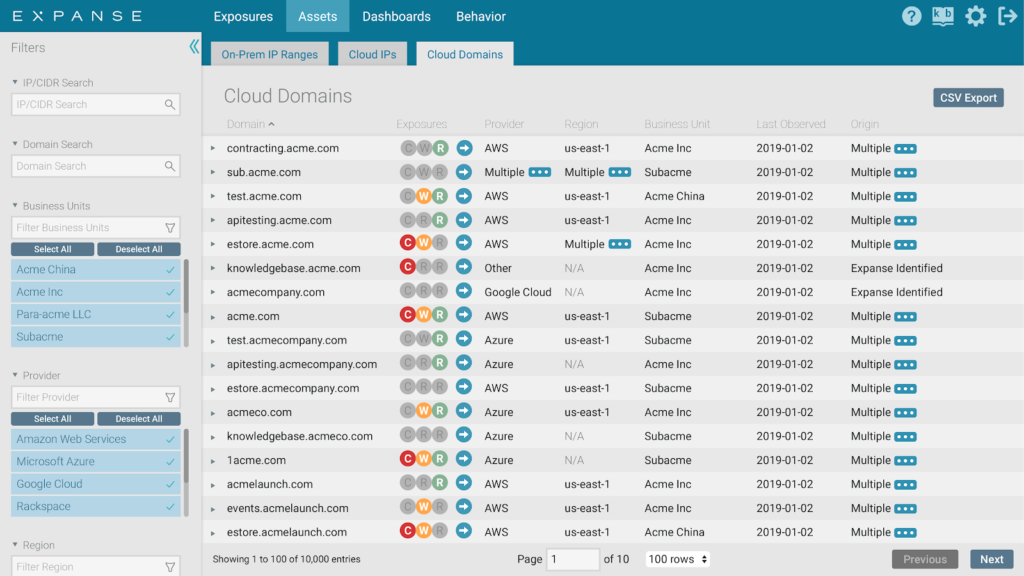1024x576 pixels.
Task: Click the blue arrow icon for sub.acme.com
Action: [x=464, y=172]
